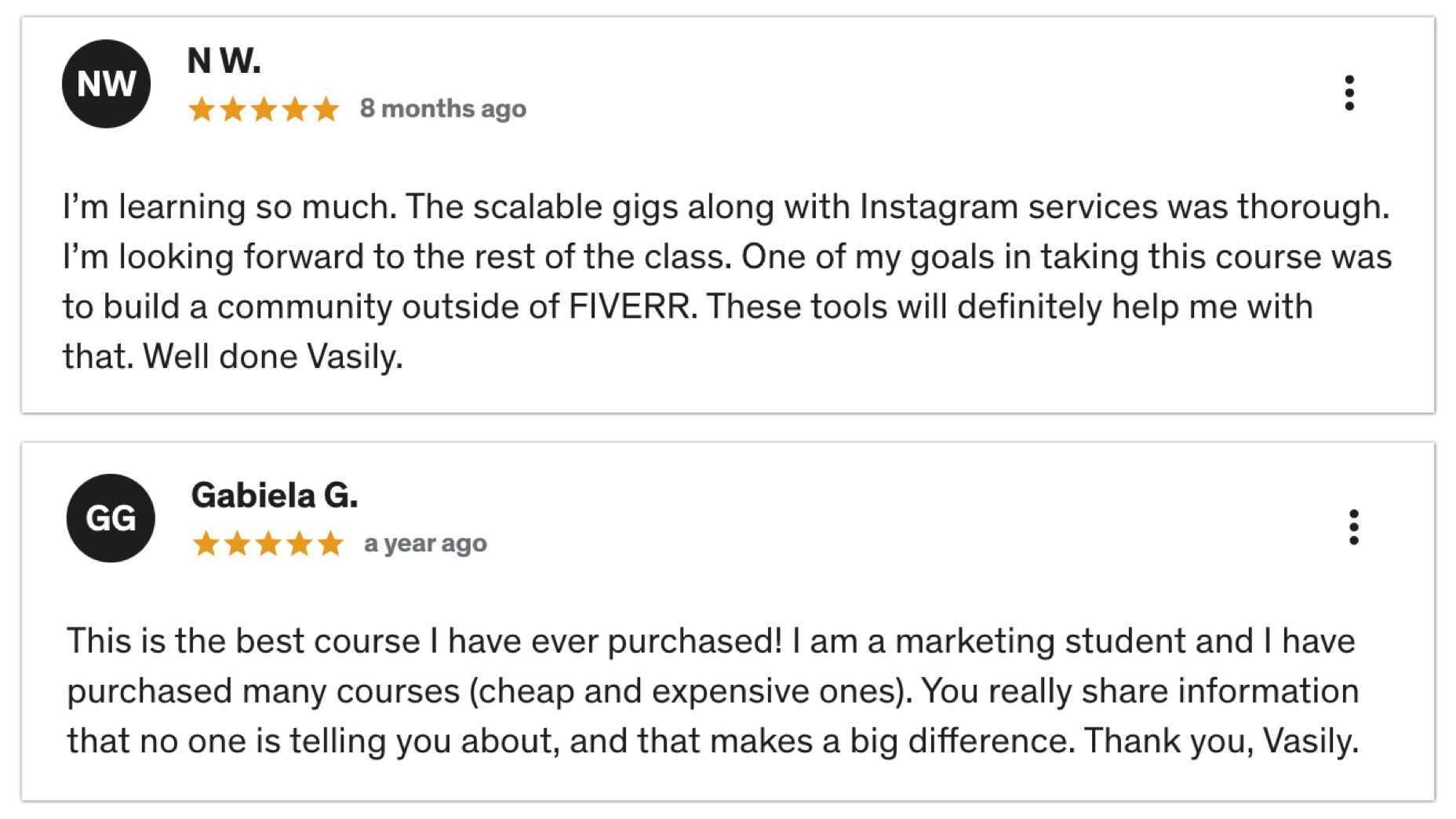Click "This is the best course" review text
The image size is (1456, 819).
click(x=243, y=642)
